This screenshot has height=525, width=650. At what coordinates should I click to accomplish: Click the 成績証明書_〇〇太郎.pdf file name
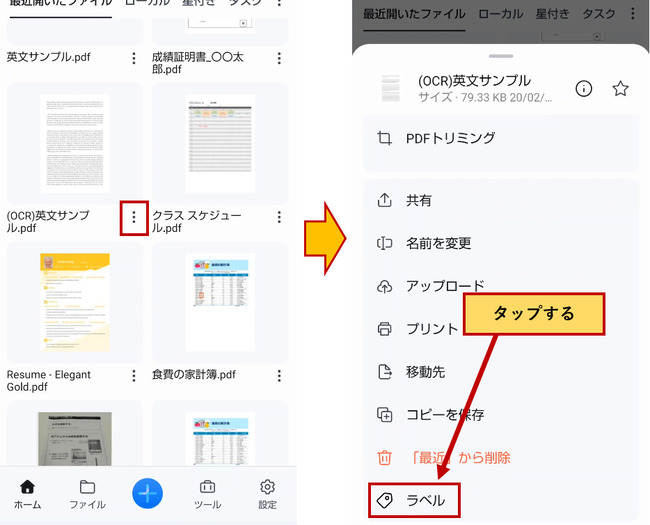[x=198, y=63]
